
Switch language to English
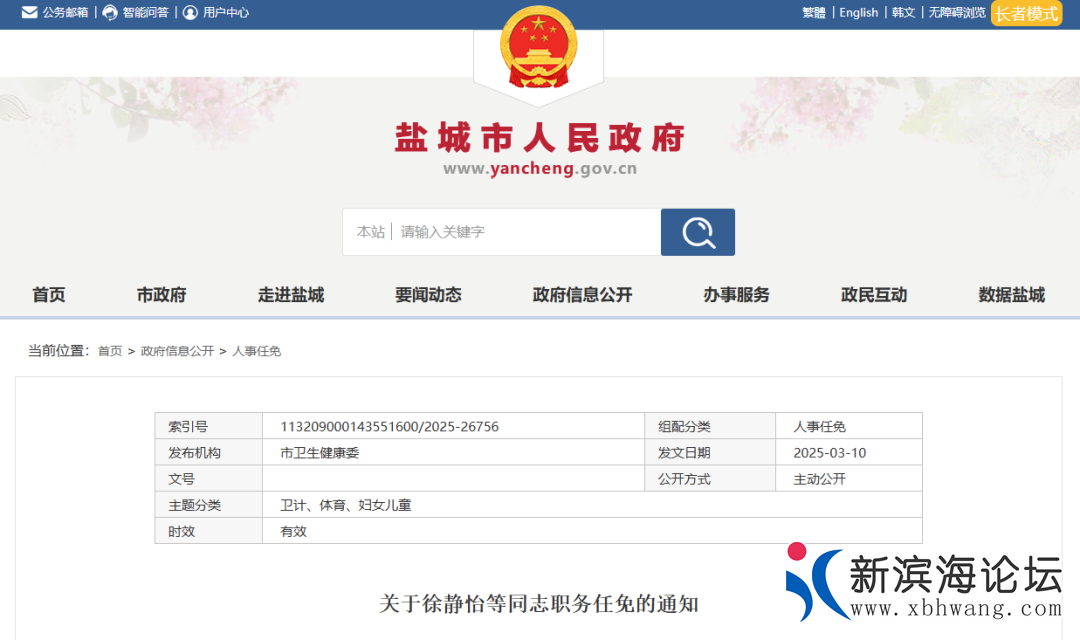pos(858,13)
